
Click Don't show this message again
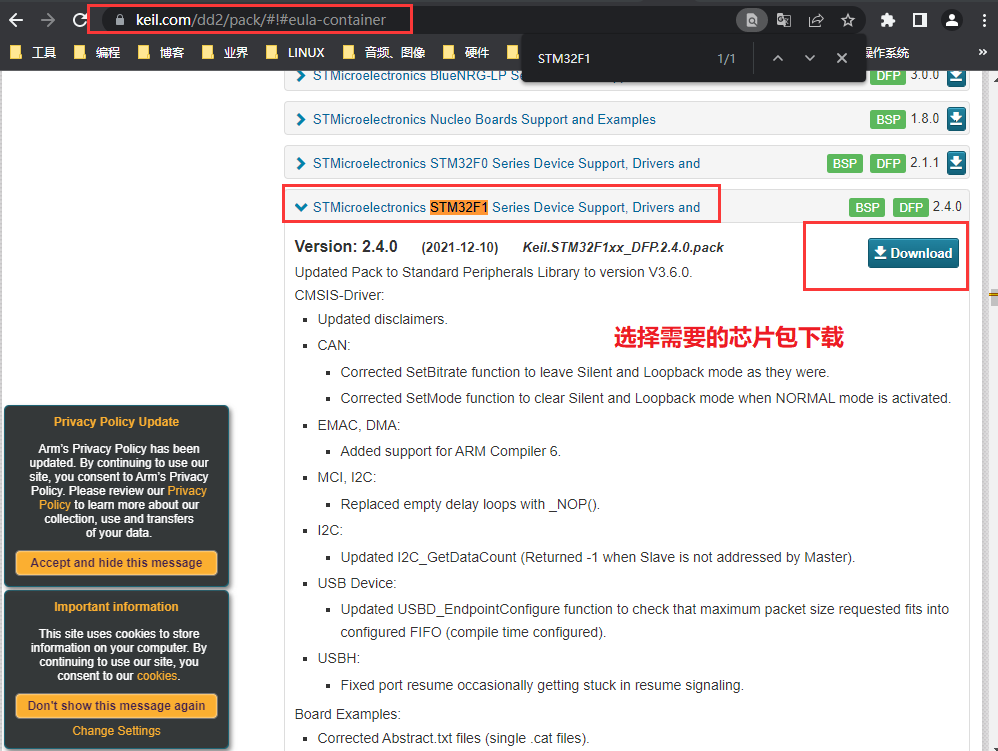pyautogui.click(x=116, y=706)
